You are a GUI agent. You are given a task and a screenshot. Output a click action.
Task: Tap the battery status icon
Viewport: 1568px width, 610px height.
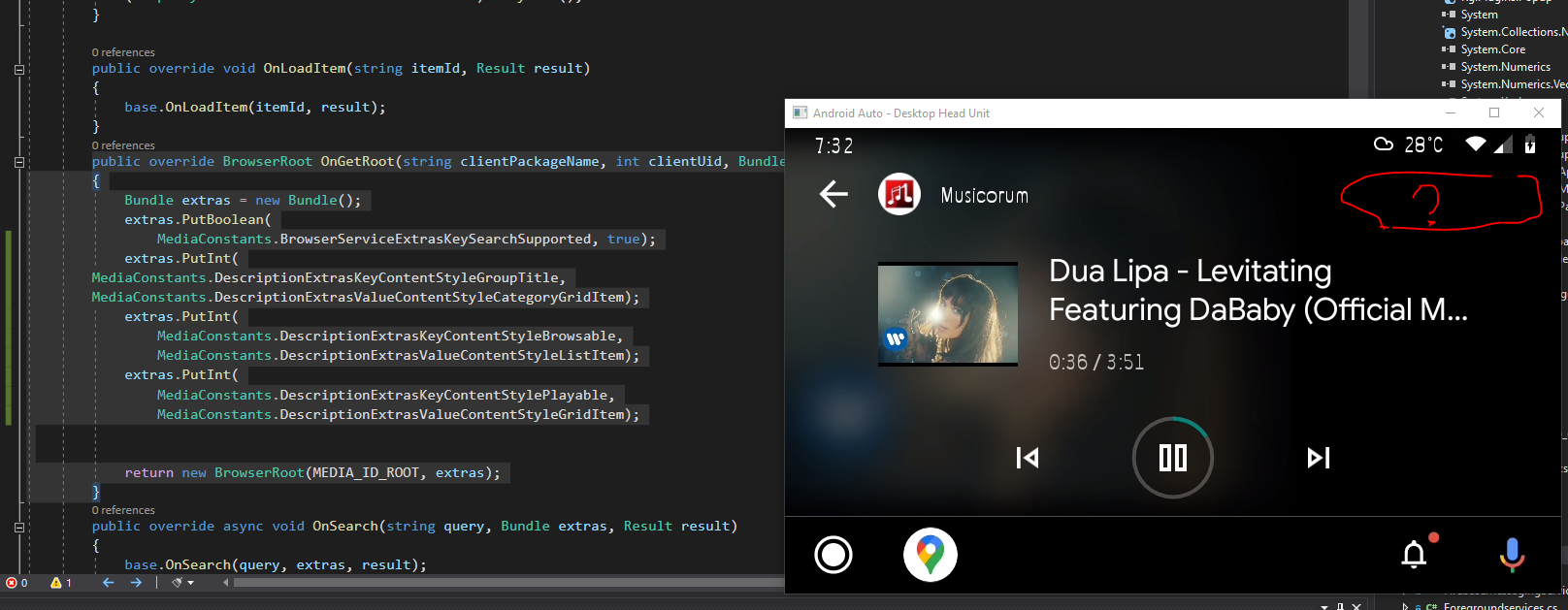[1530, 144]
